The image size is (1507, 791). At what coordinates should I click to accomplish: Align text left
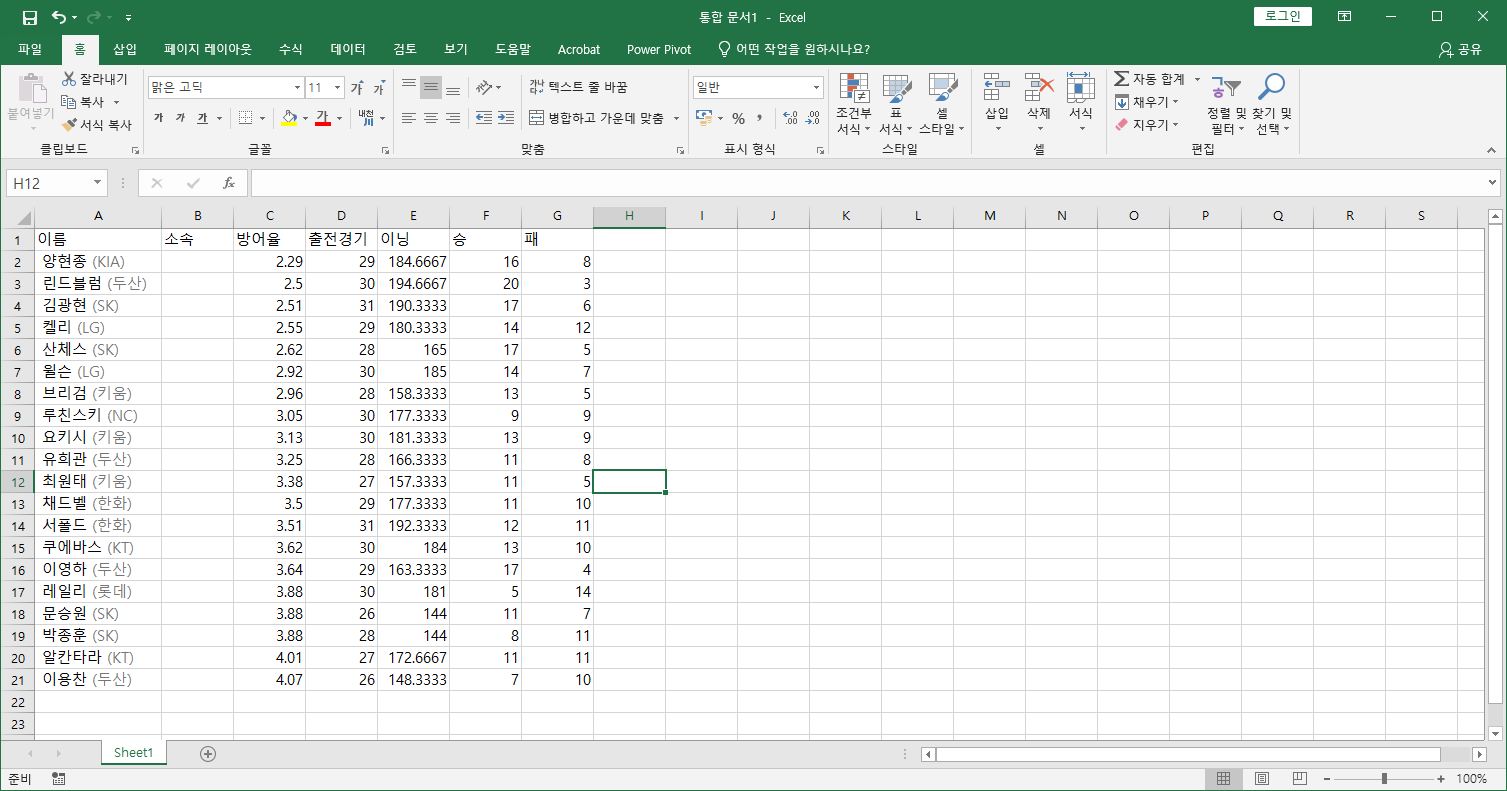(409, 118)
